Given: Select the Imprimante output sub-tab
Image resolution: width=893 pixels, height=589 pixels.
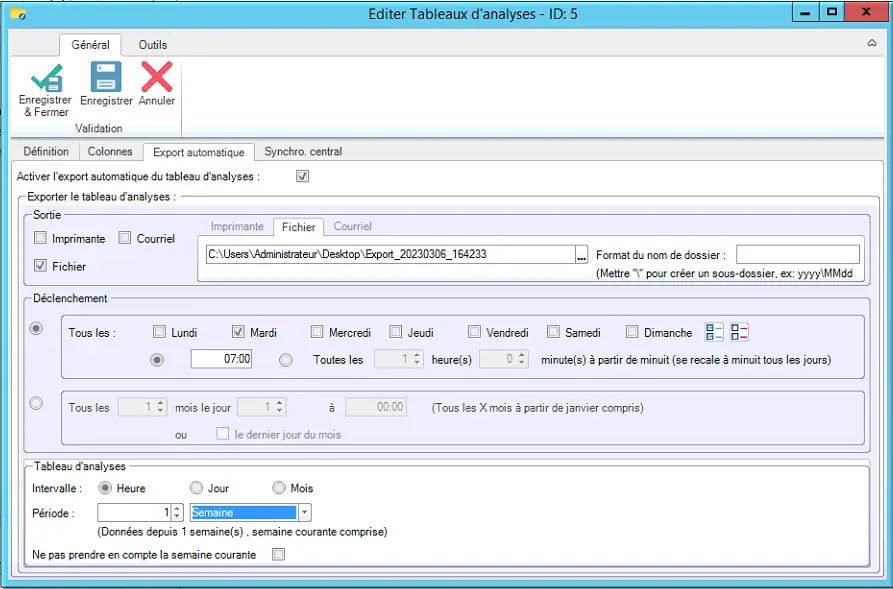Looking at the screenshot, I should tap(237, 226).
